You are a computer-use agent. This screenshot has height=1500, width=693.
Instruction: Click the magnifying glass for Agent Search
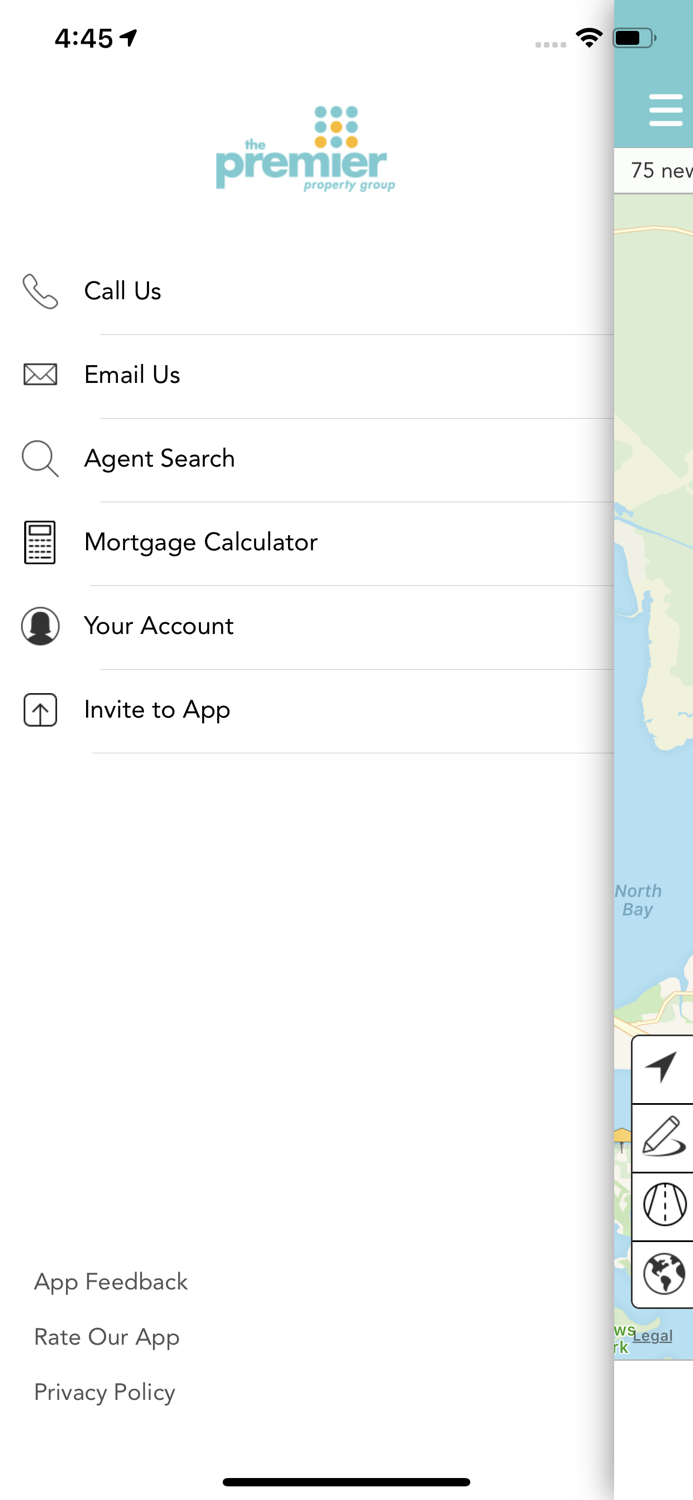coord(40,458)
